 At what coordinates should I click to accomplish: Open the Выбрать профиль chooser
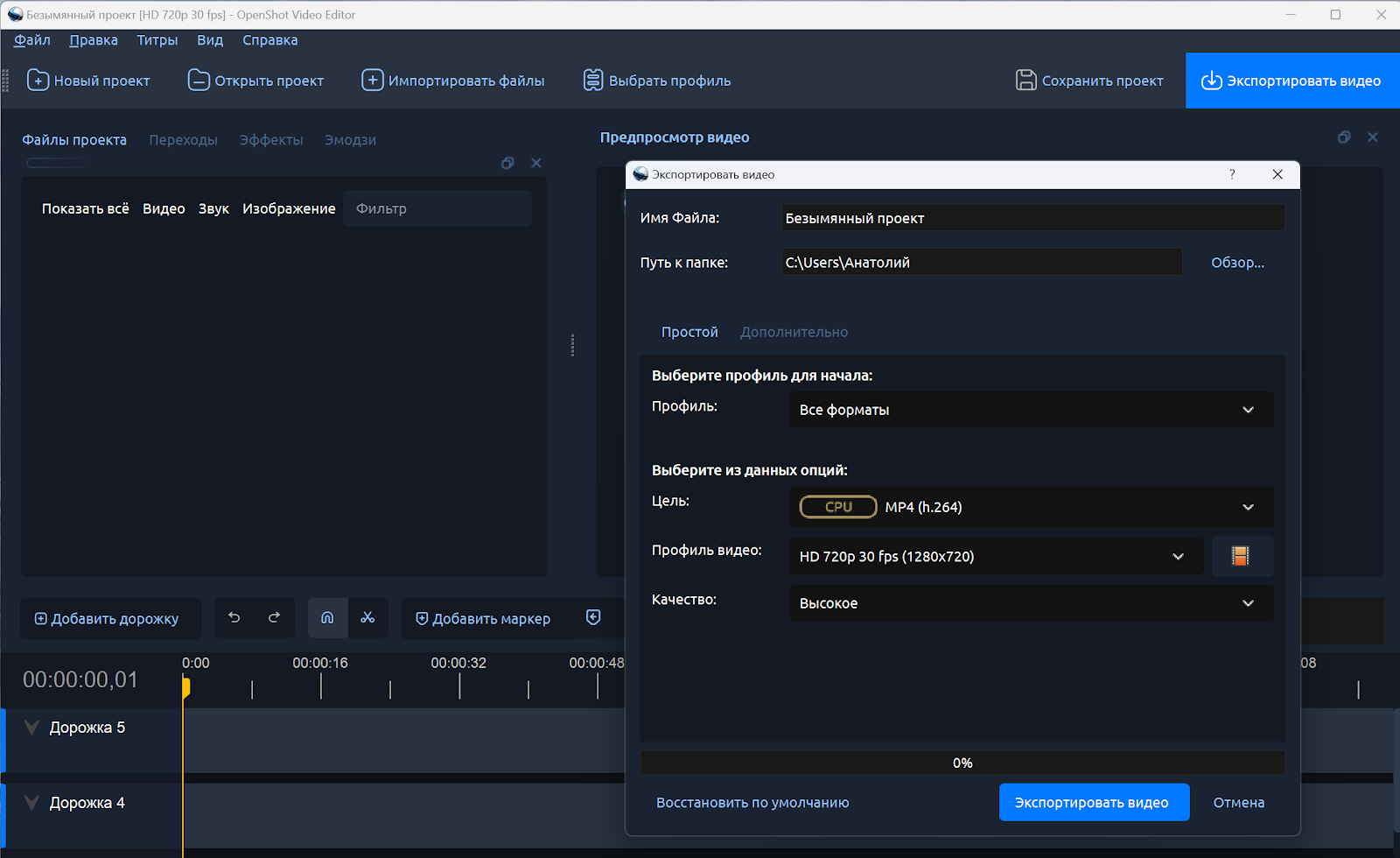[656, 81]
